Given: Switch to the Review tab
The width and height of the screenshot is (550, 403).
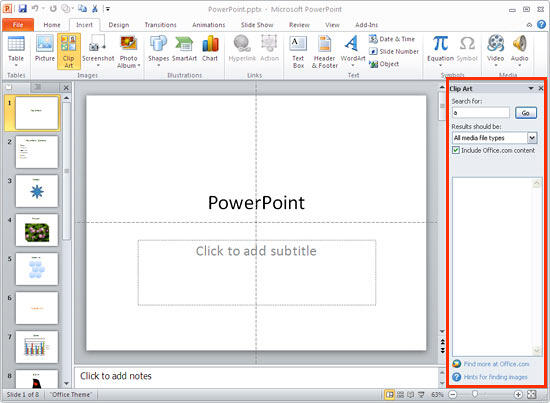Looking at the screenshot, I should (299, 25).
